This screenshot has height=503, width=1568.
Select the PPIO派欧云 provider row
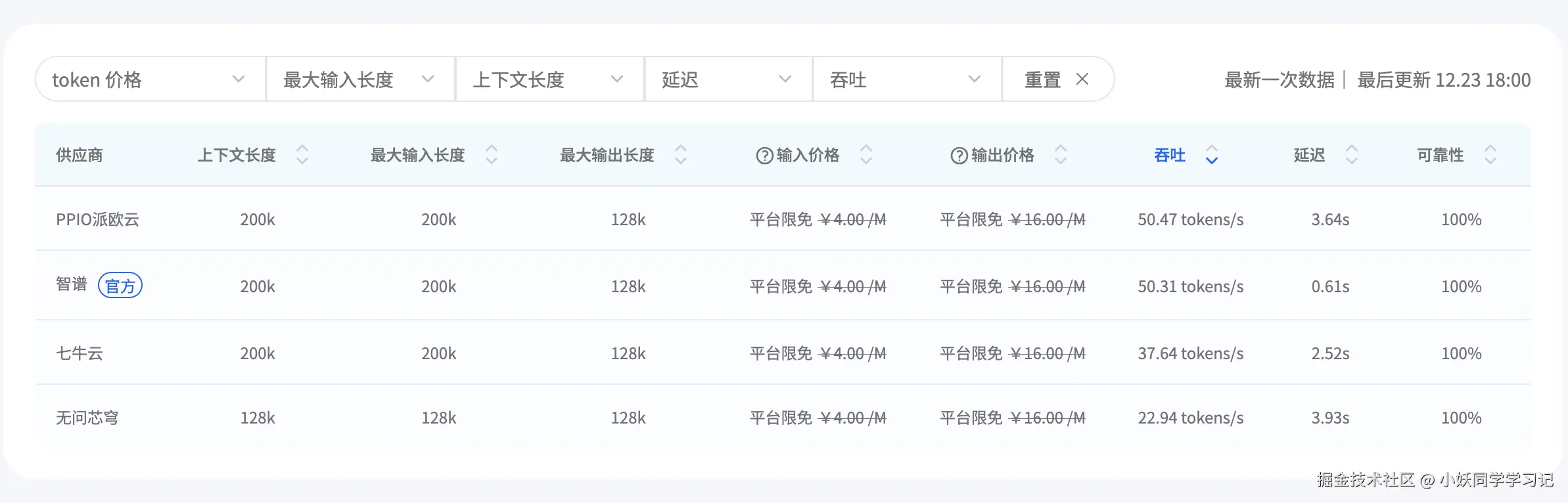click(98, 219)
